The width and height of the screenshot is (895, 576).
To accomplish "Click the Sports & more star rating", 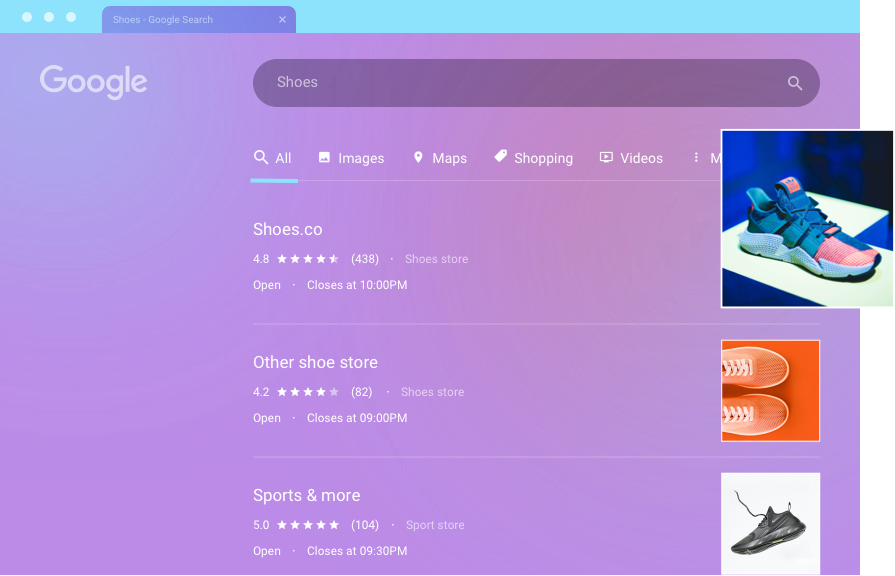I will tap(308, 525).
